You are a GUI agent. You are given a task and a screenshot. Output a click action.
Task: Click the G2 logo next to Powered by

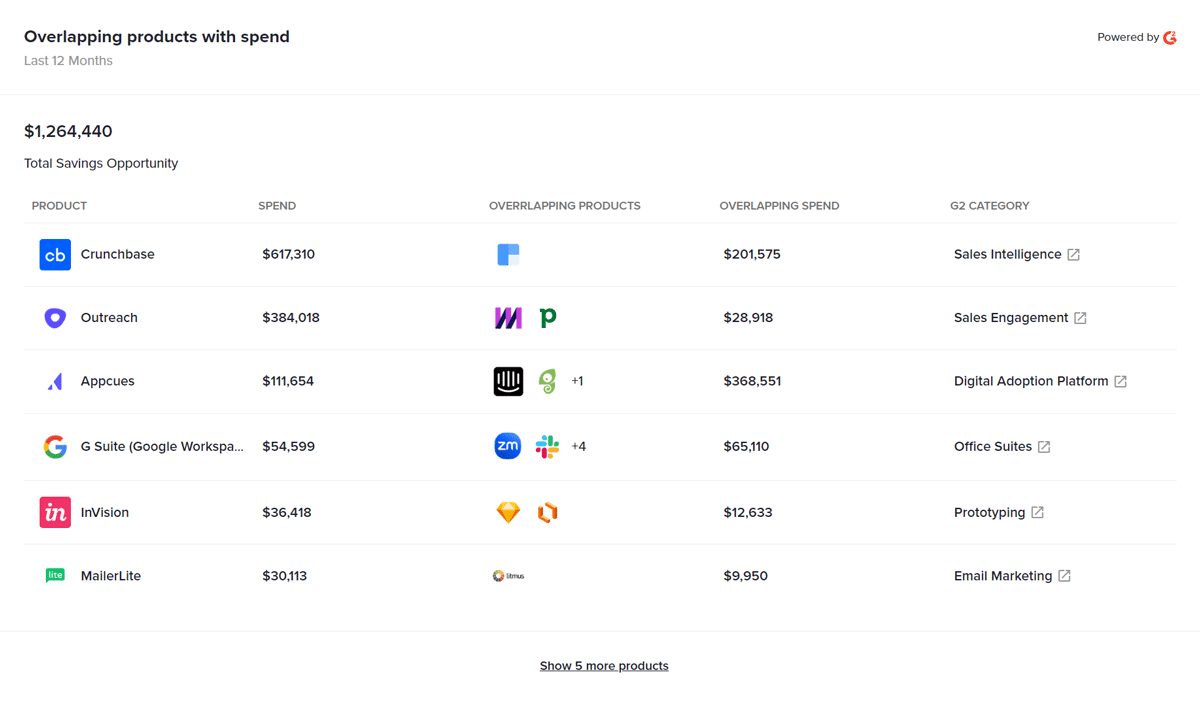[x=1170, y=38]
